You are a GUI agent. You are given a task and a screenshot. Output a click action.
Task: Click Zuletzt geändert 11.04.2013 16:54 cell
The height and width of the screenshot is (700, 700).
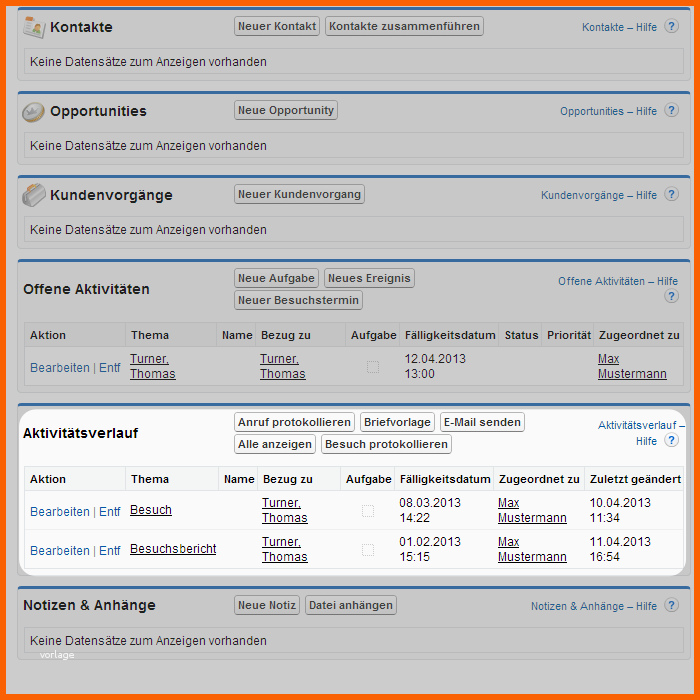(x=620, y=549)
